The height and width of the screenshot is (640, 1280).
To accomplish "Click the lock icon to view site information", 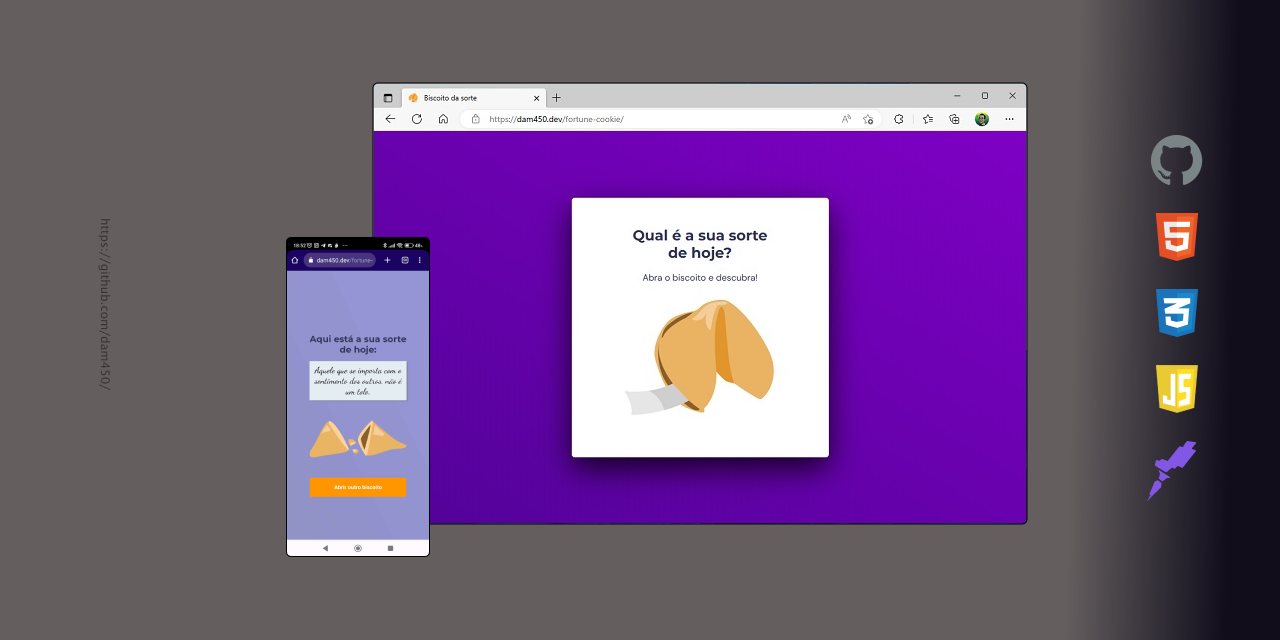I will click(x=474, y=118).
